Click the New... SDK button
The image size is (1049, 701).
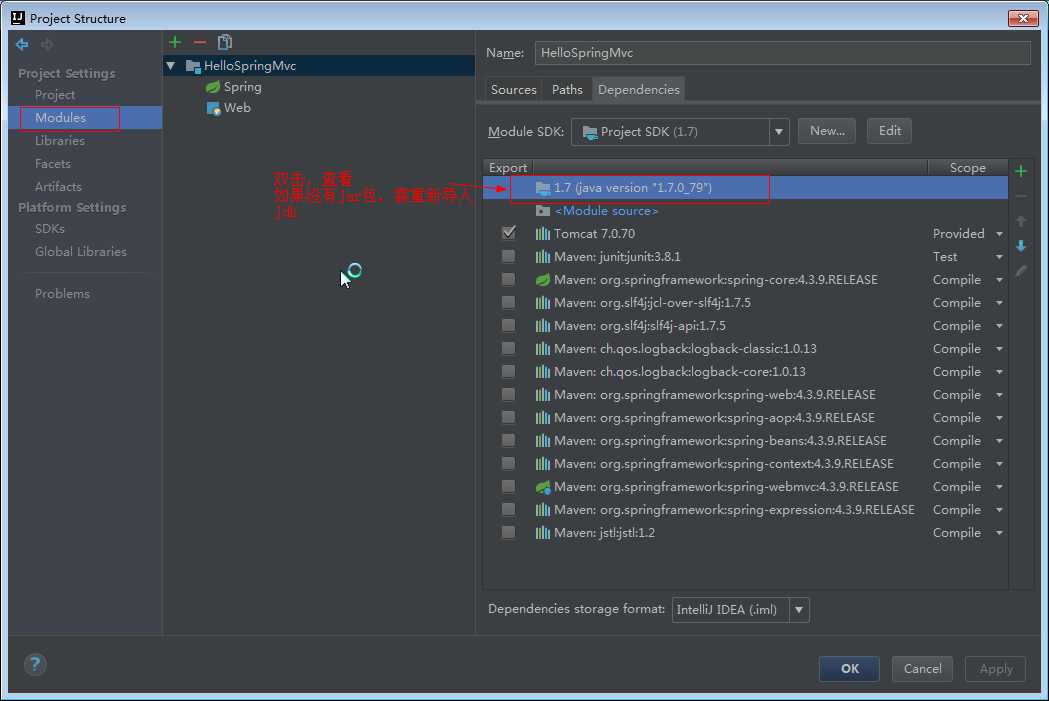coord(827,131)
